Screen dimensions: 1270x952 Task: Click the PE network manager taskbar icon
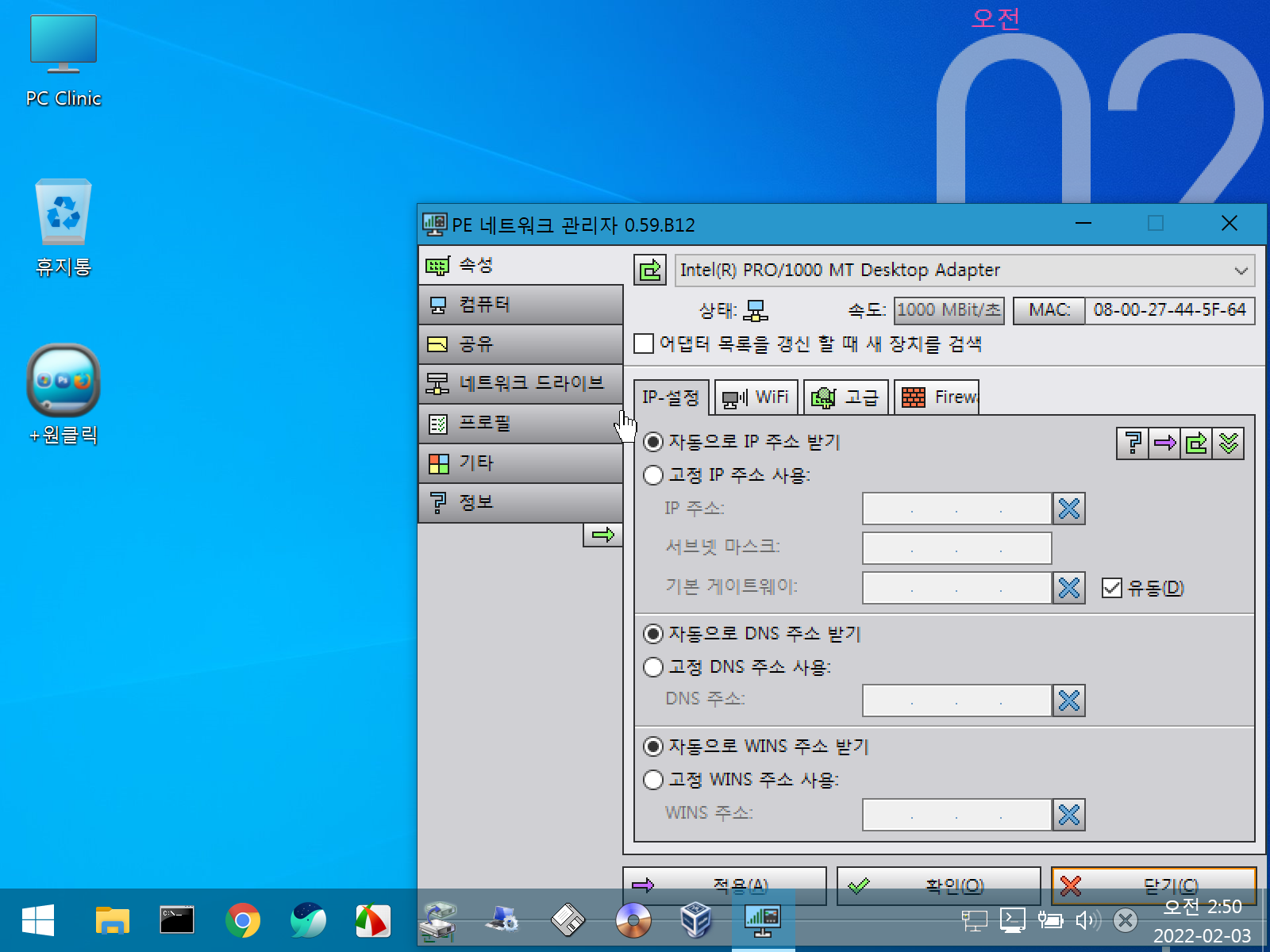point(763,920)
